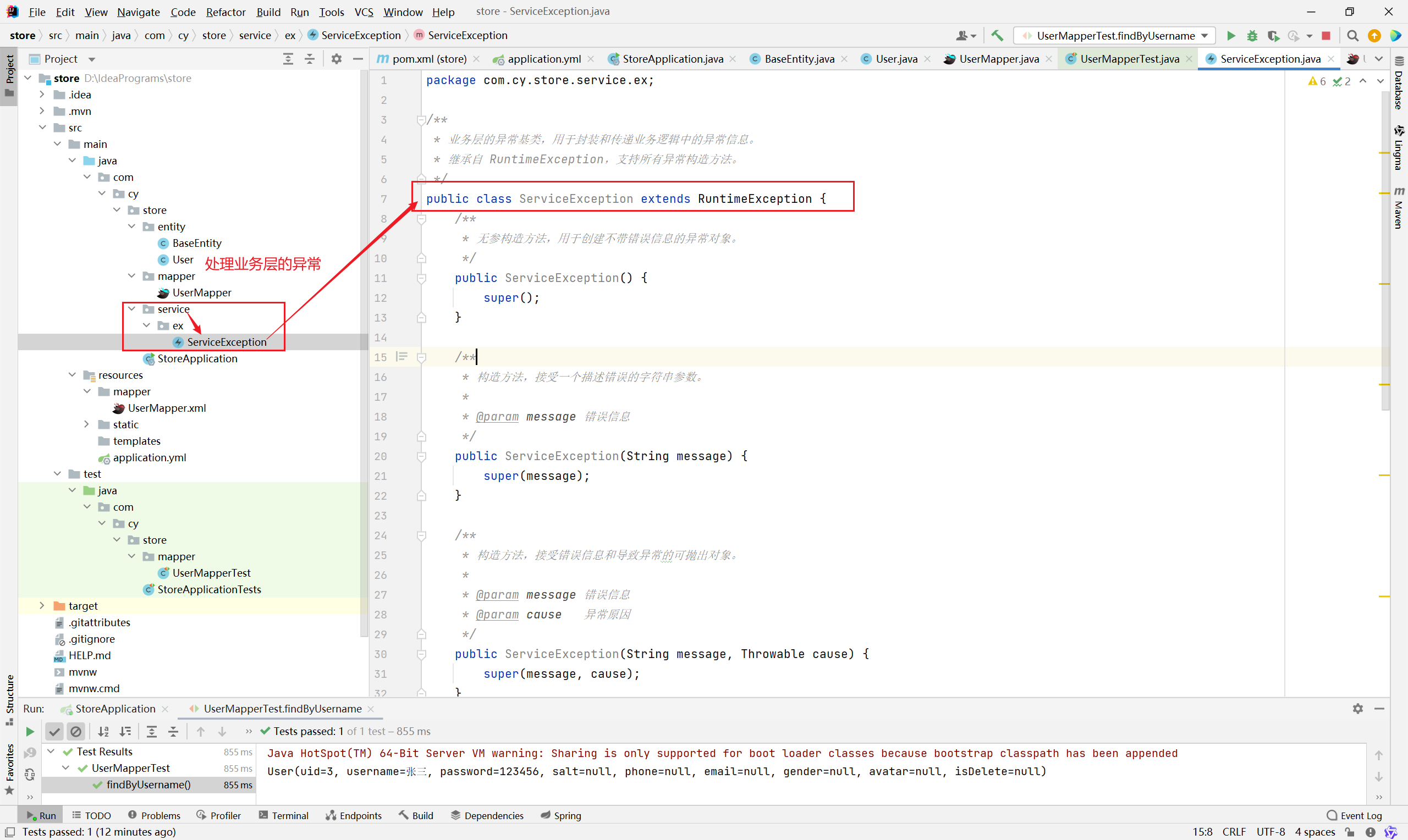Expand the target folder

coord(42,606)
